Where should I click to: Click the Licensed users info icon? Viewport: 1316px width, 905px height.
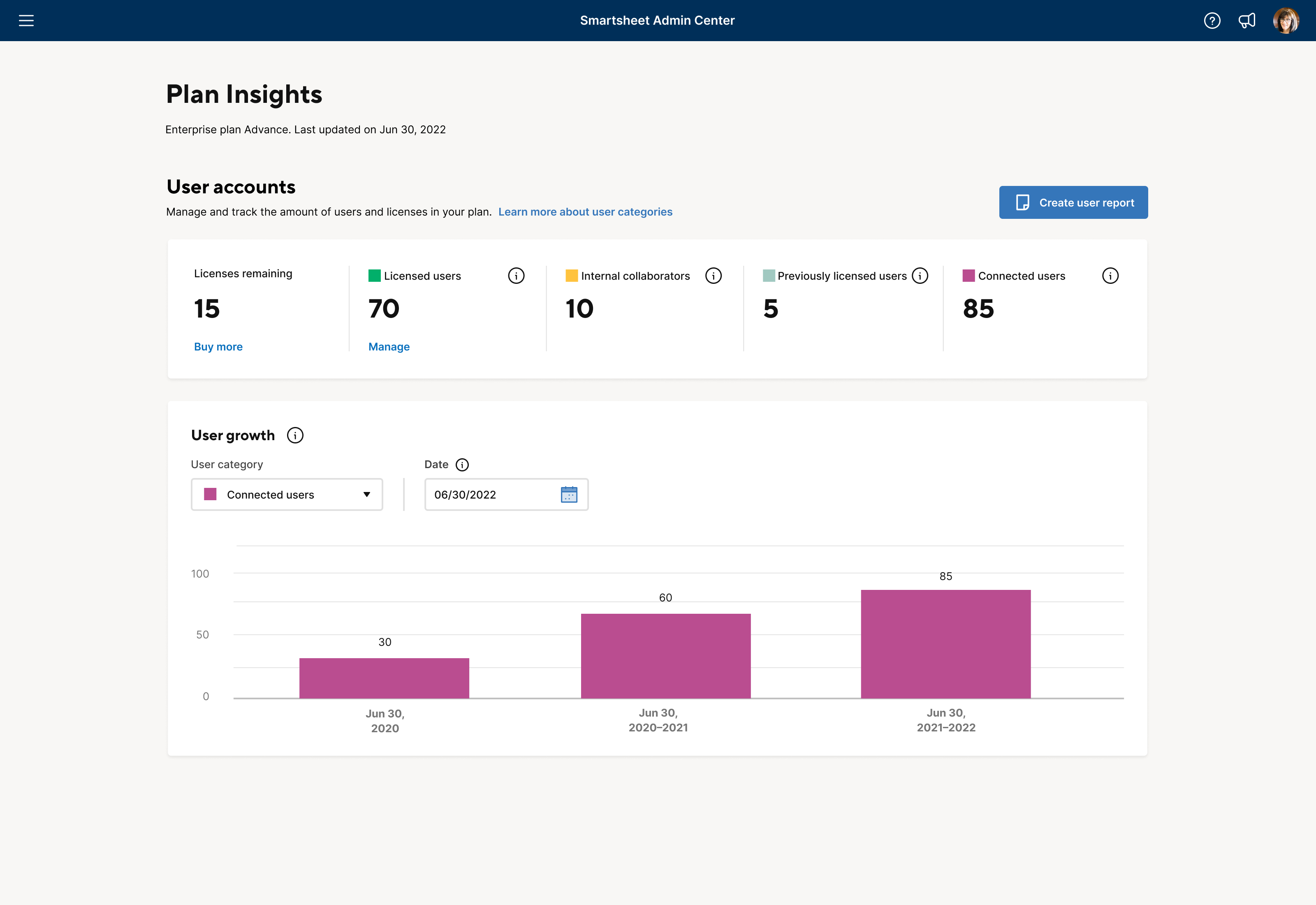tap(518, 276)
